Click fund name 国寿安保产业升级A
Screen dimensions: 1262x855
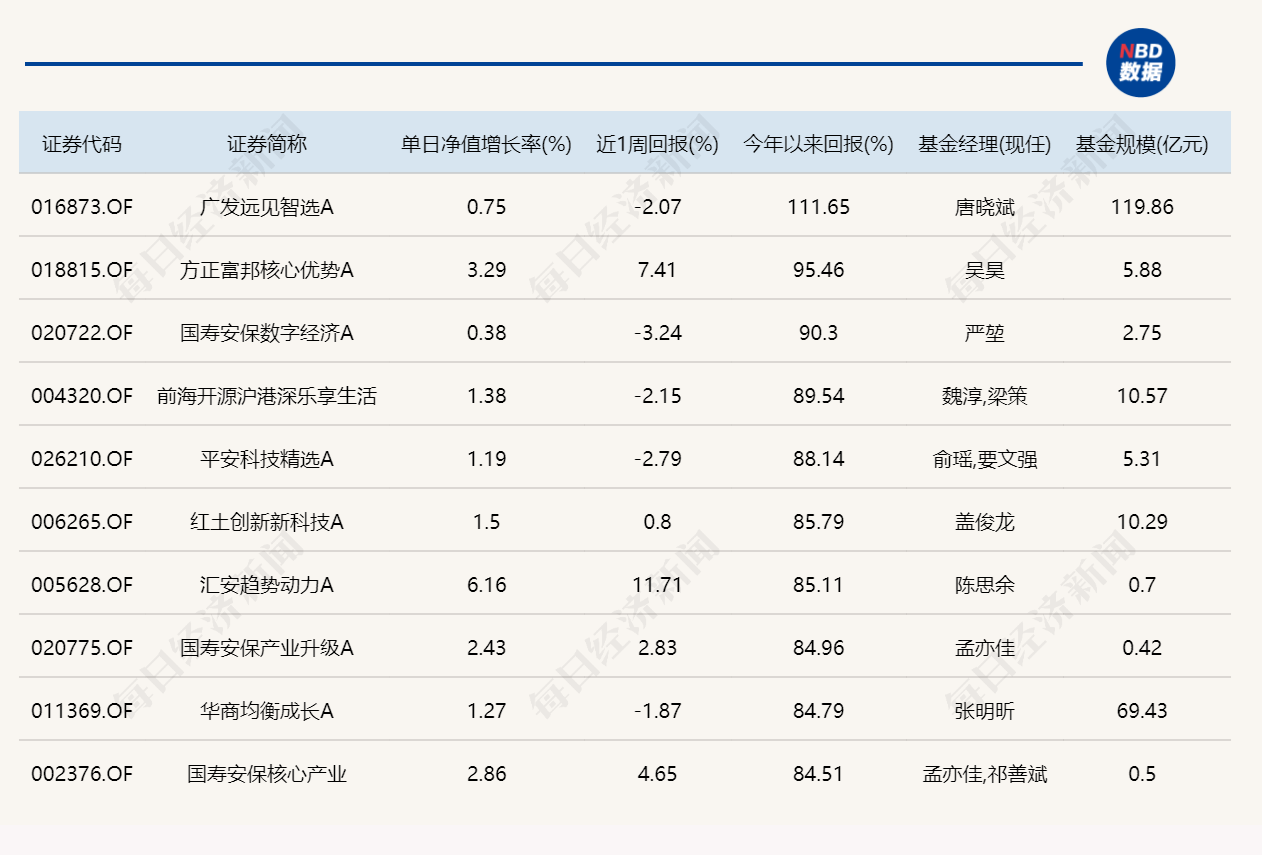point(267,648)
